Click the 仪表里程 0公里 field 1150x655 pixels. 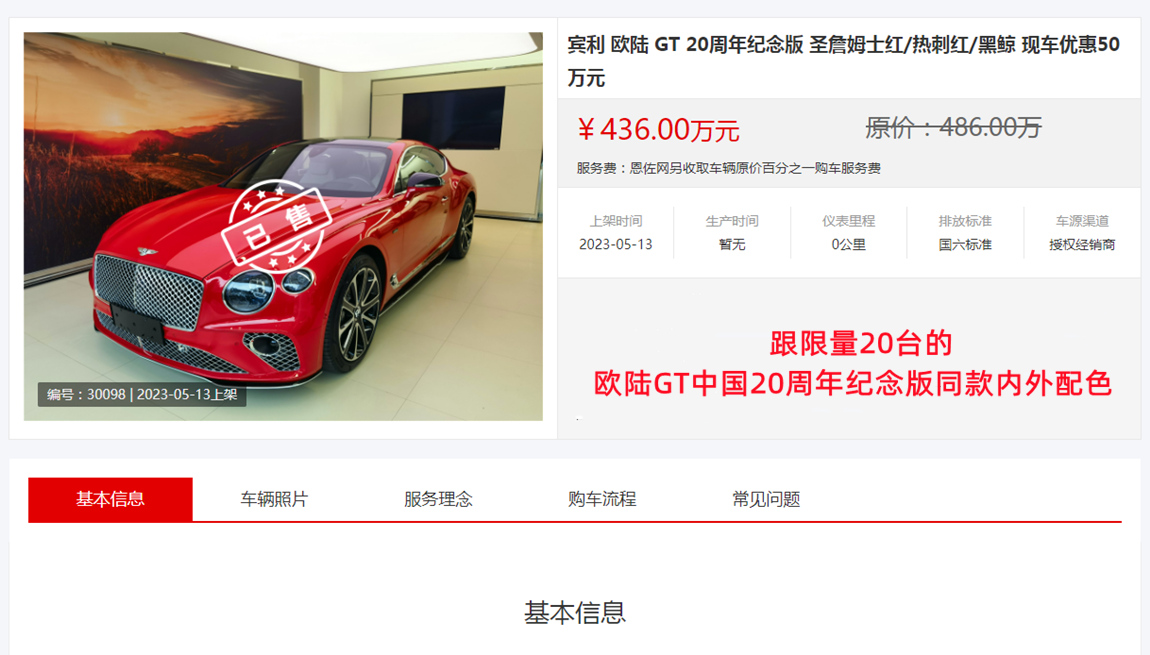tap(849, 233)
